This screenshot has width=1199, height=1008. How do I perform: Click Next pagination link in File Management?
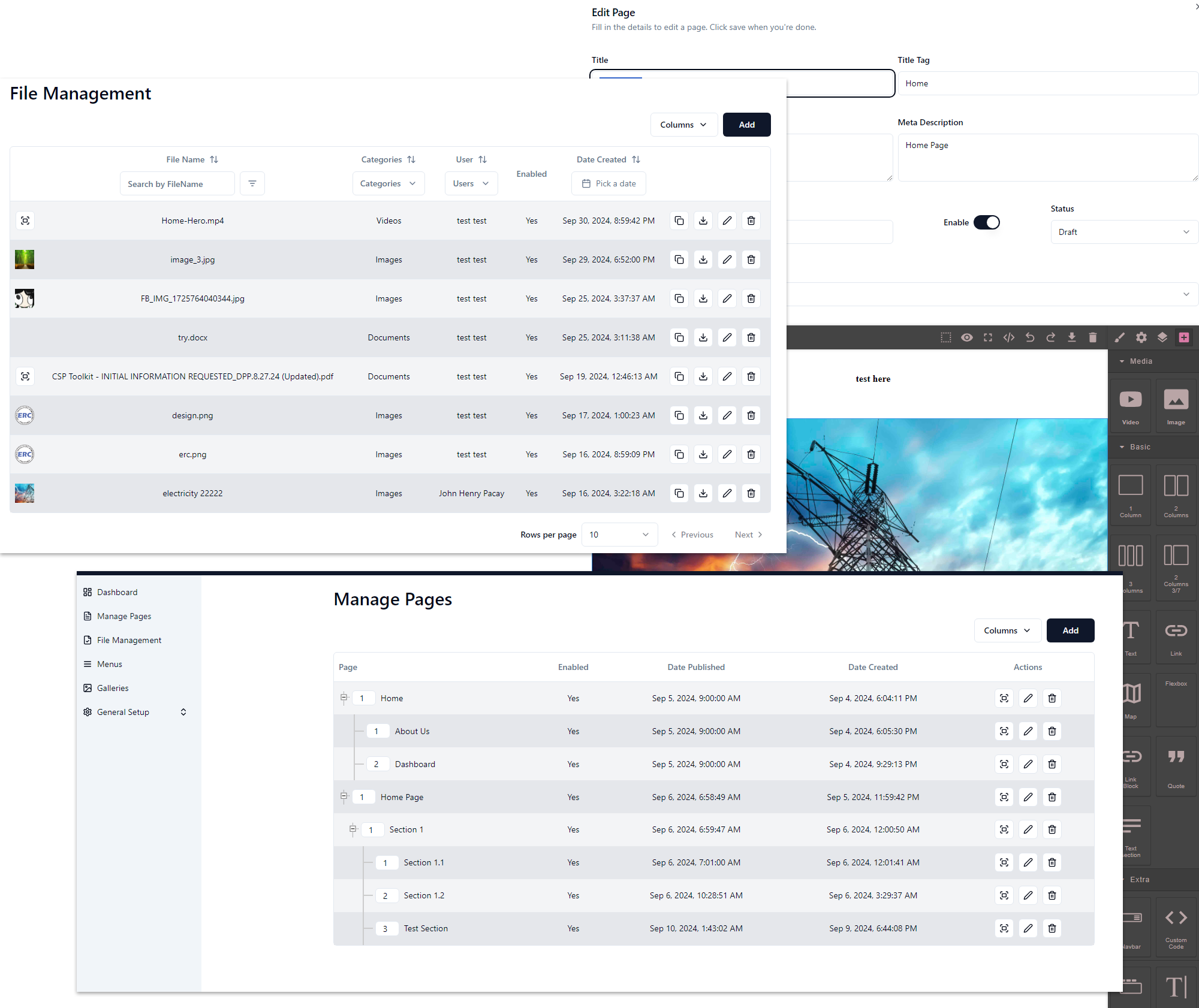click(x=748, y=534)
